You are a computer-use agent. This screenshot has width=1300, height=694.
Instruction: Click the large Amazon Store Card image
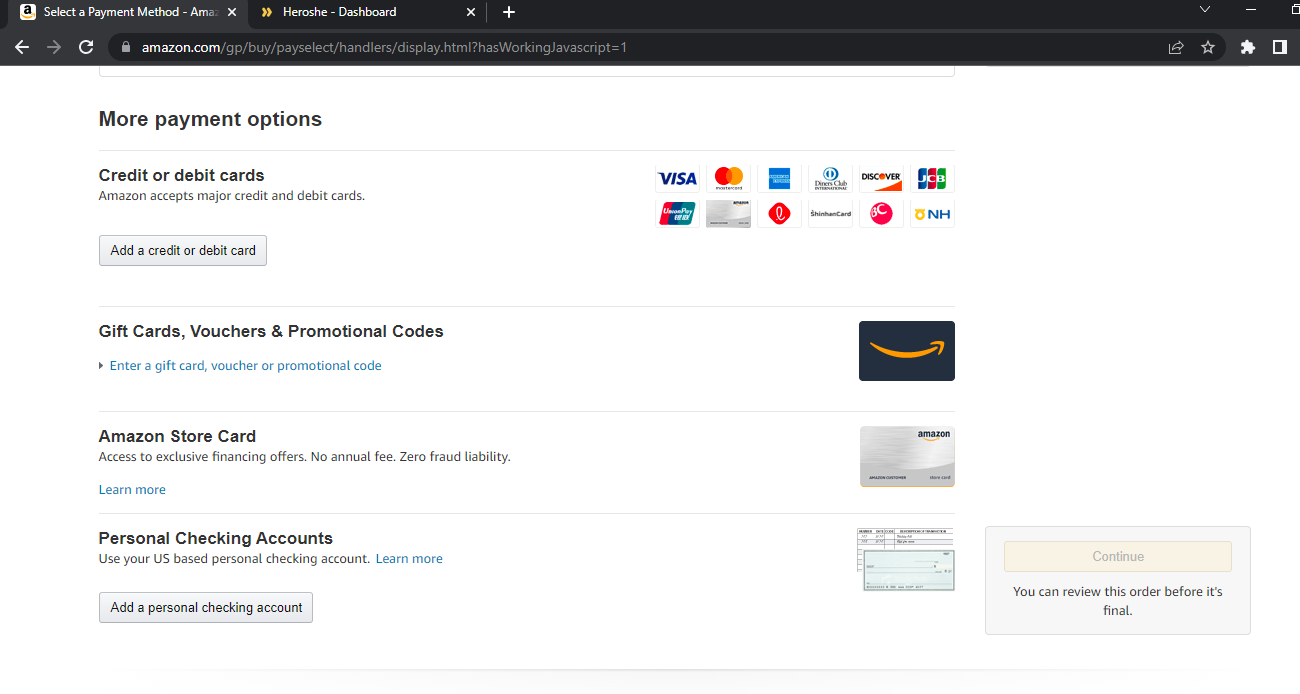[x=907, y=457]
